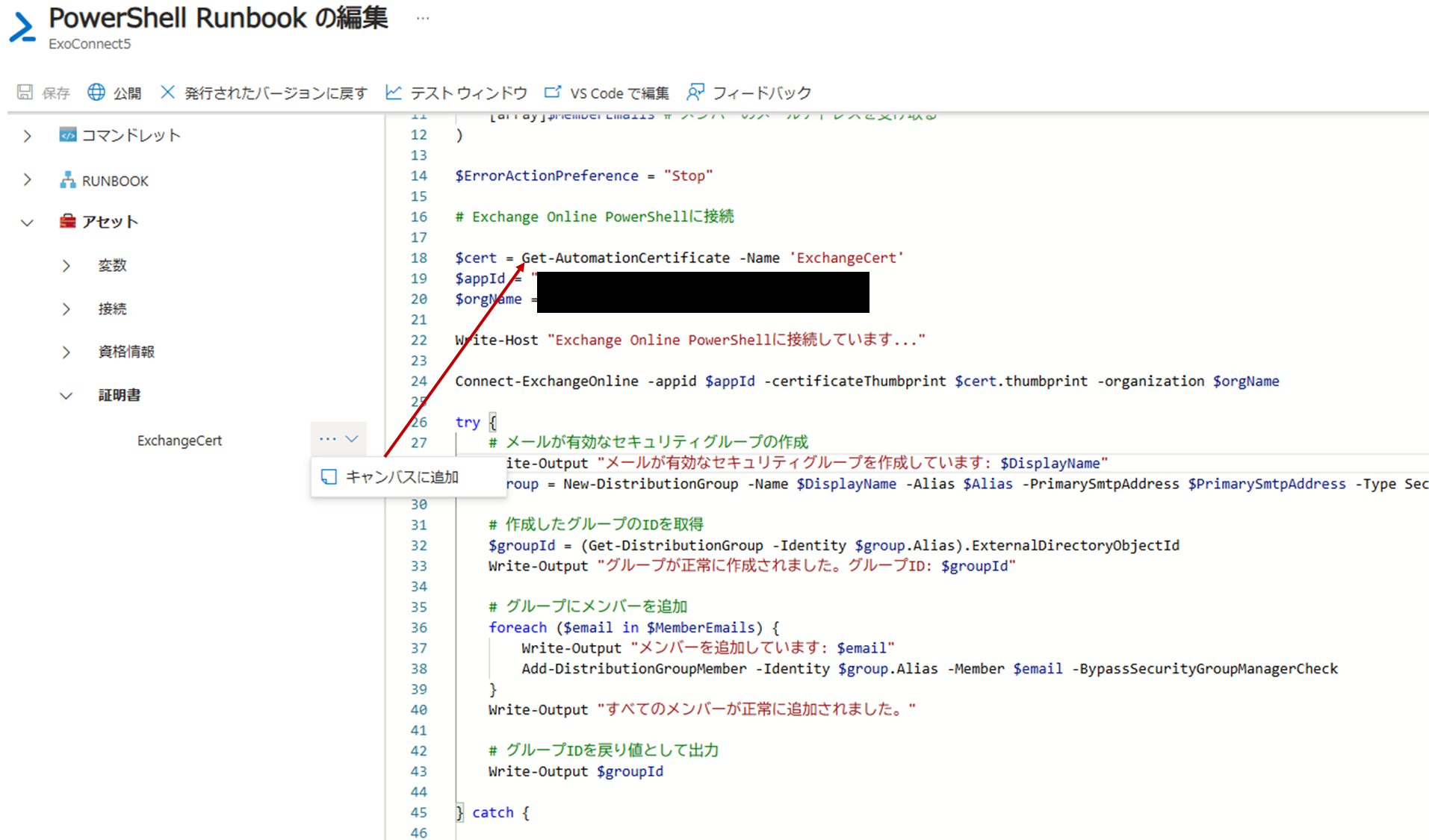The image size is (1429, 840).
Task: Click the PowerShell runbook logo icon
Action: [x=23, y=27]
